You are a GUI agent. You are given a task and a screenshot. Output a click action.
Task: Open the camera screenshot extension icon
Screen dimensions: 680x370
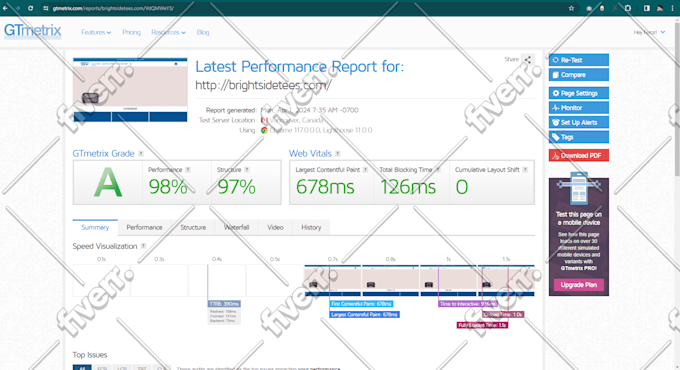(x=589, y=8)
